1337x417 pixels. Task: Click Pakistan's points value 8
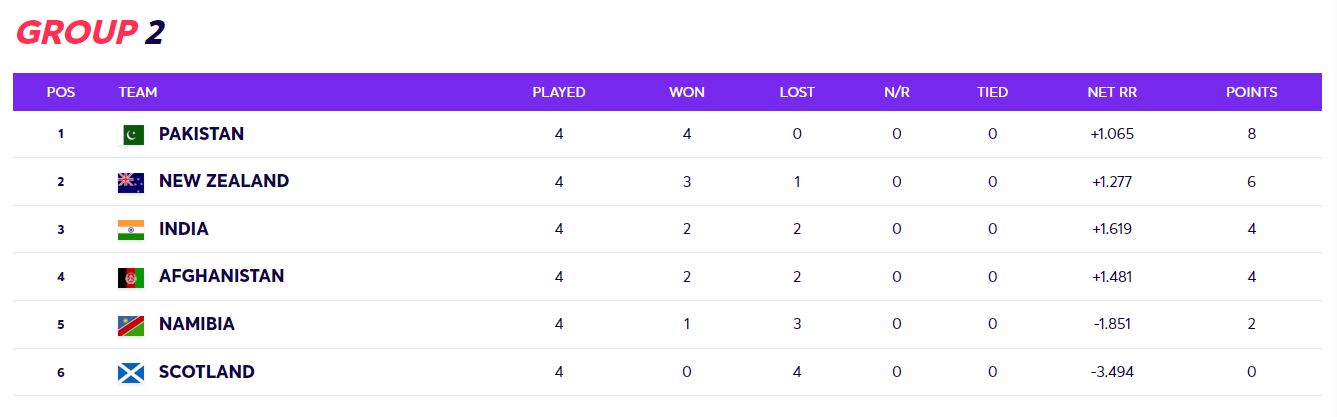coord(1251,134)
